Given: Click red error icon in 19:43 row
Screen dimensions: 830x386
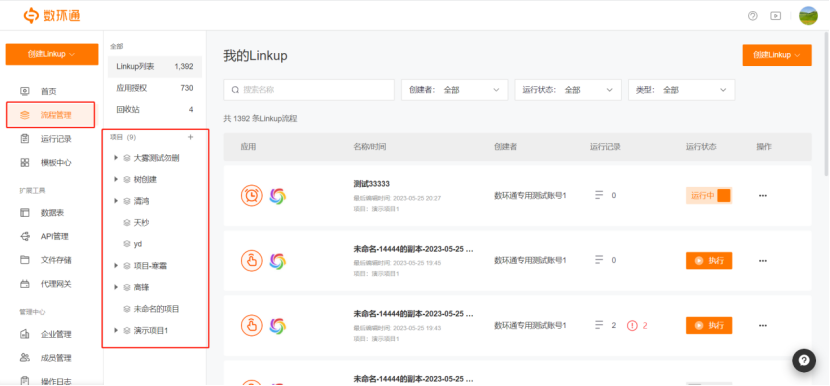Looking at the screenshot, I should pos(632,325).
